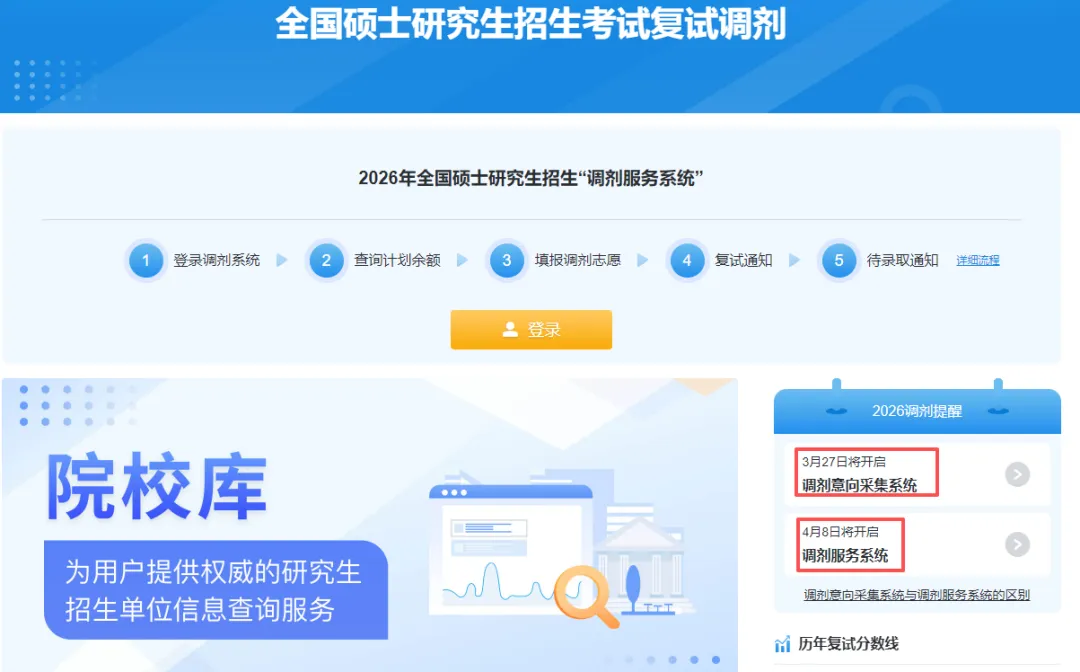Click triangle arrow after 登录调剂系统 step

pos(282,260)
